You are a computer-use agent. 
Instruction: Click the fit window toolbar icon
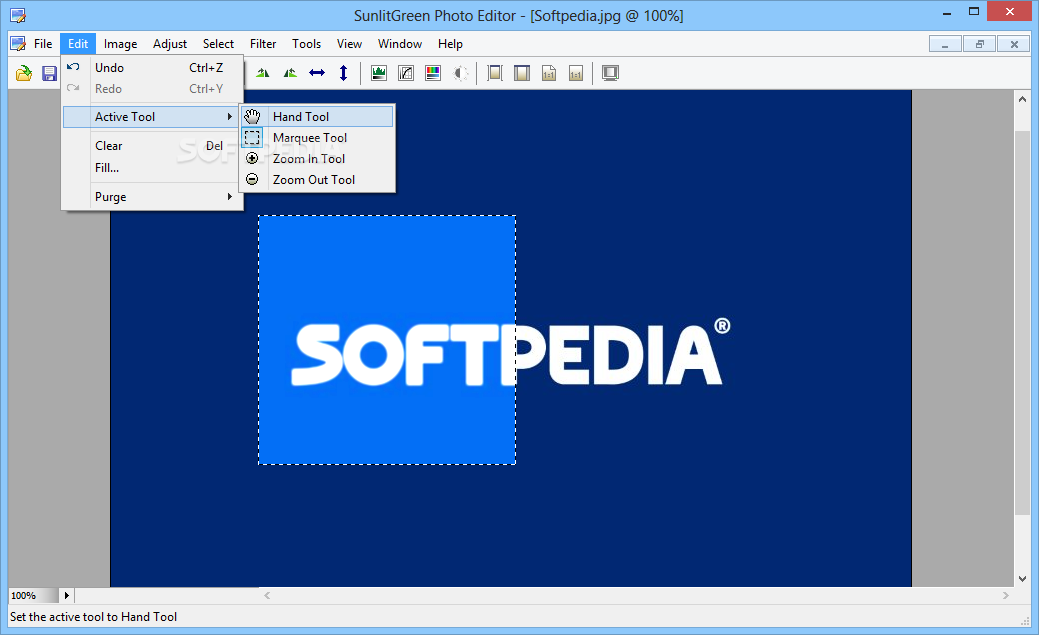pyautogui.click(x=522, y=73)
